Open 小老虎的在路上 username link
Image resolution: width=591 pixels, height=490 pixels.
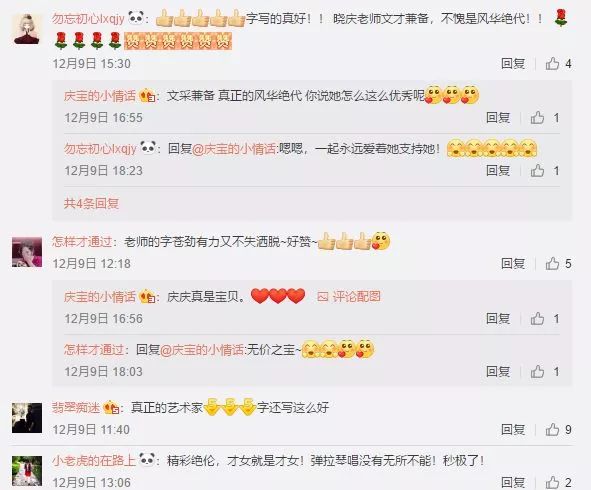(94, 460)
